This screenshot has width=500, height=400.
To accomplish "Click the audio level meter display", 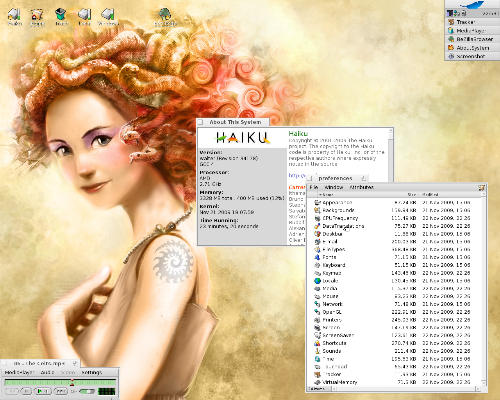I will [x=107, y=391].
